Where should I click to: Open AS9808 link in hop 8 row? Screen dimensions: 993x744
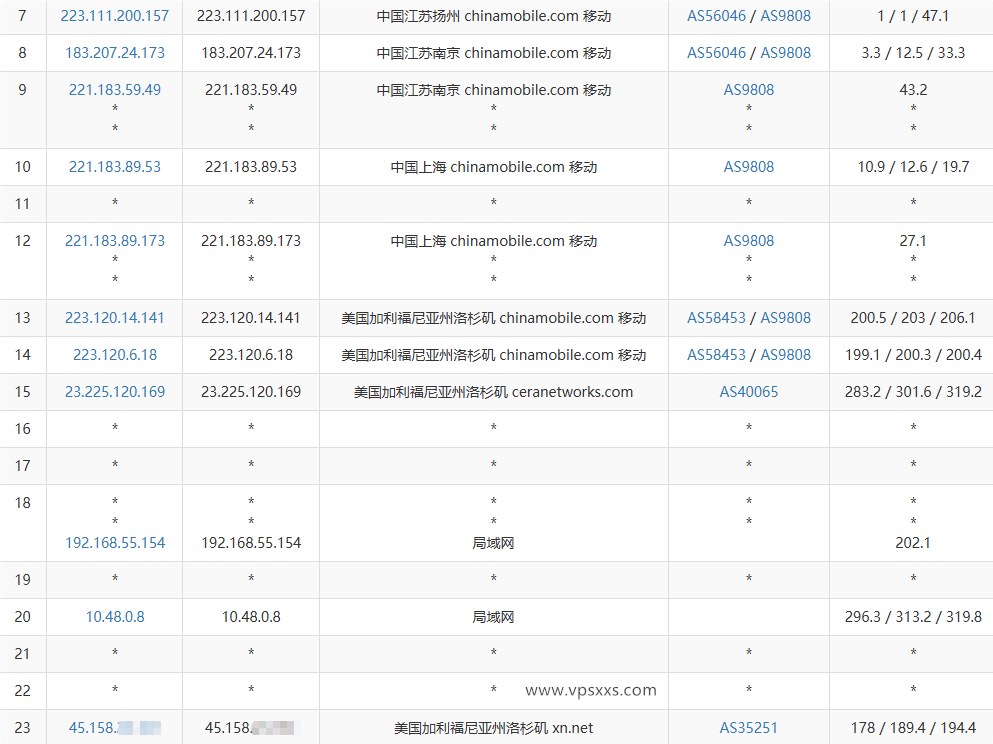[785, 53]
